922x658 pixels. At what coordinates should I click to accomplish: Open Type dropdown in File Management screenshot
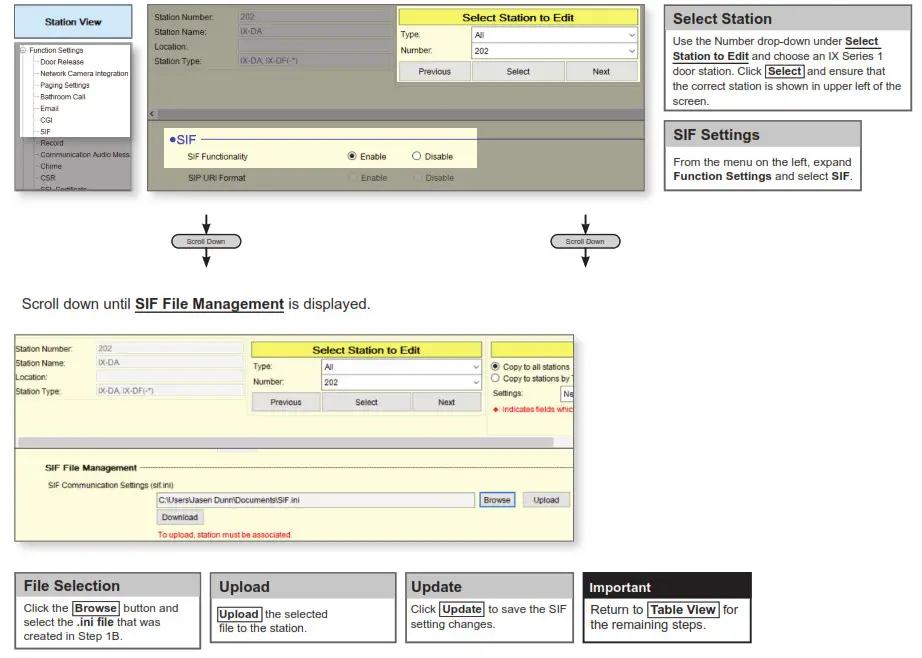tap(402, 367)
